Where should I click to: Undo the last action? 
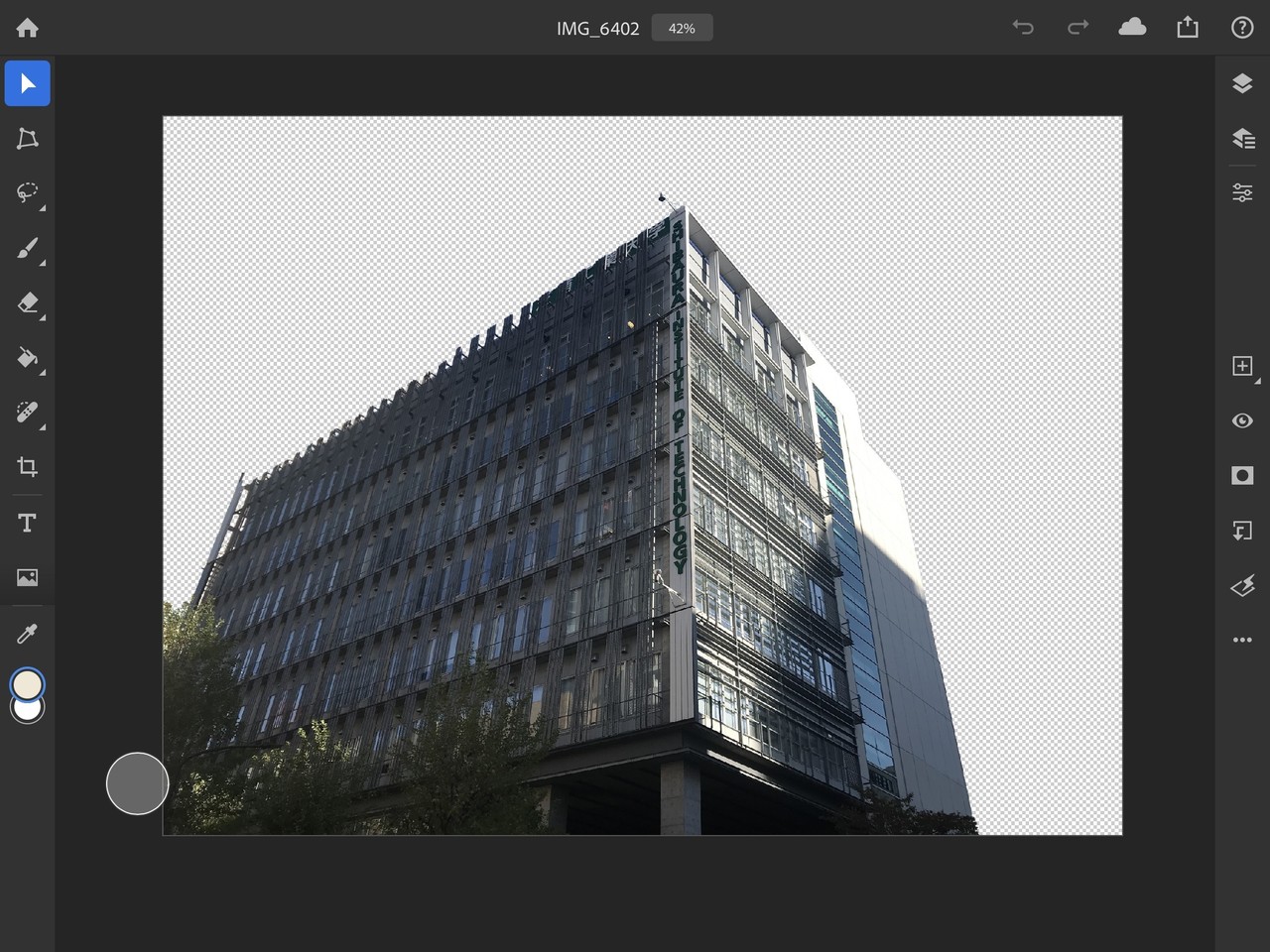point(1023,28)
